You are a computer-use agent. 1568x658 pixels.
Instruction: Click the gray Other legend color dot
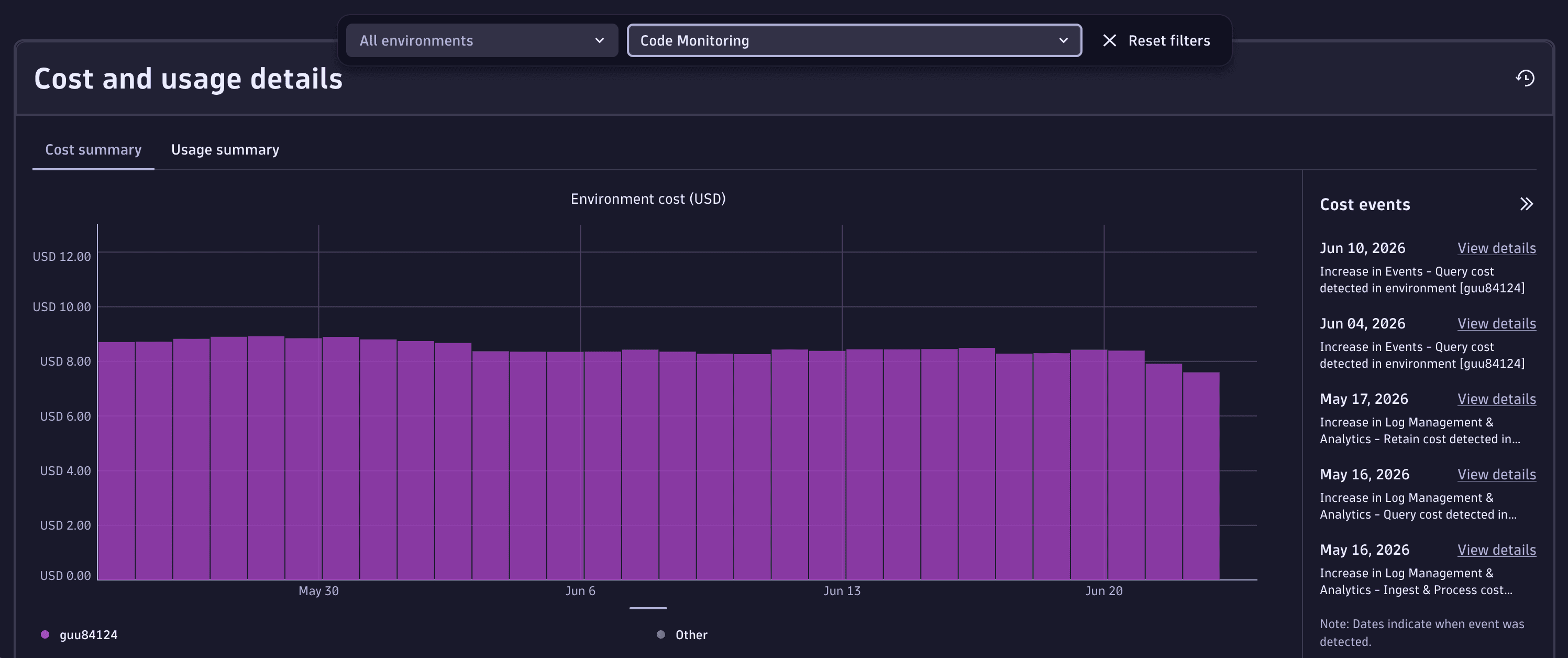[661, 634]
